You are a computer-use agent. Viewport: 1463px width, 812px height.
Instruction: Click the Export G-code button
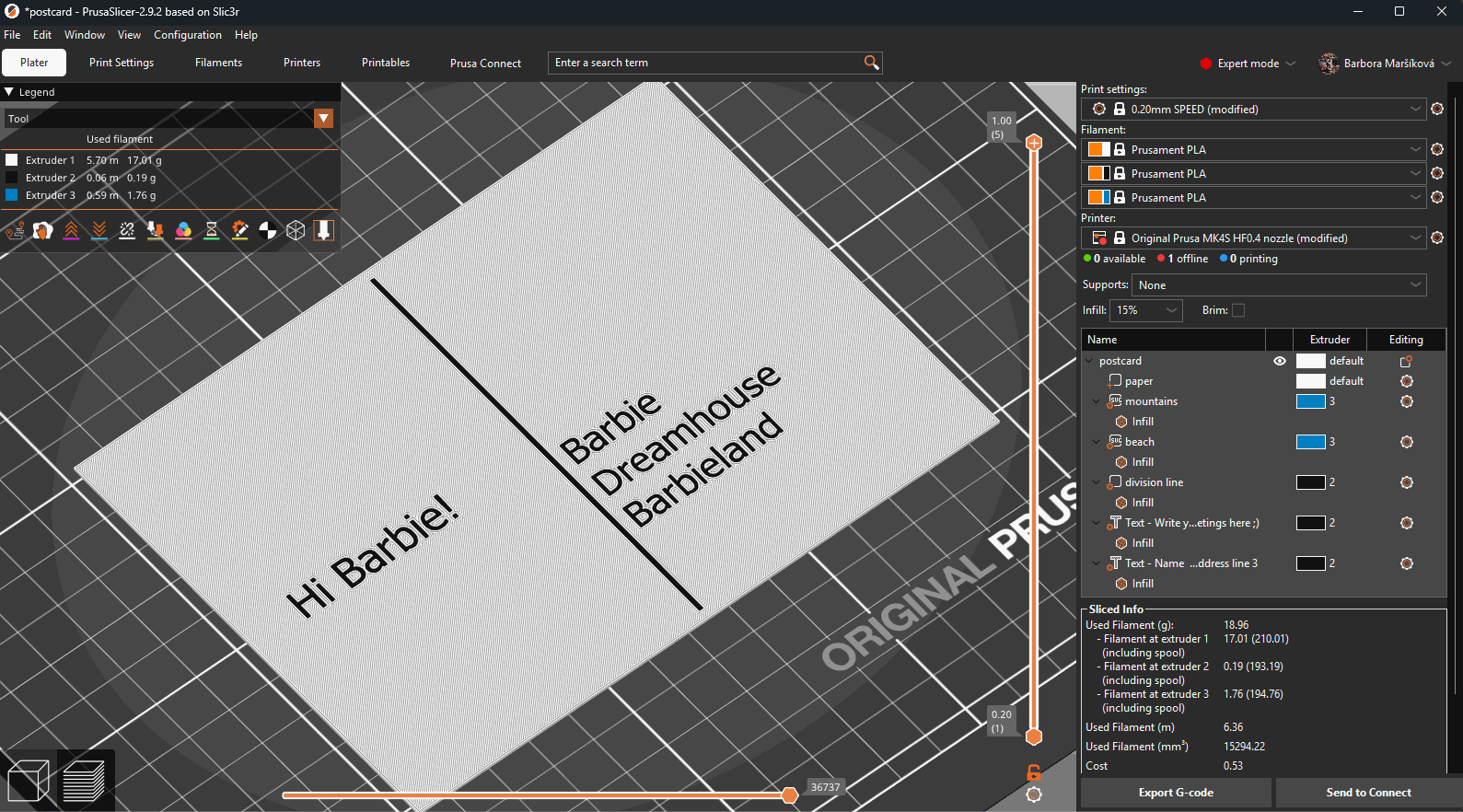point(1176,793)
